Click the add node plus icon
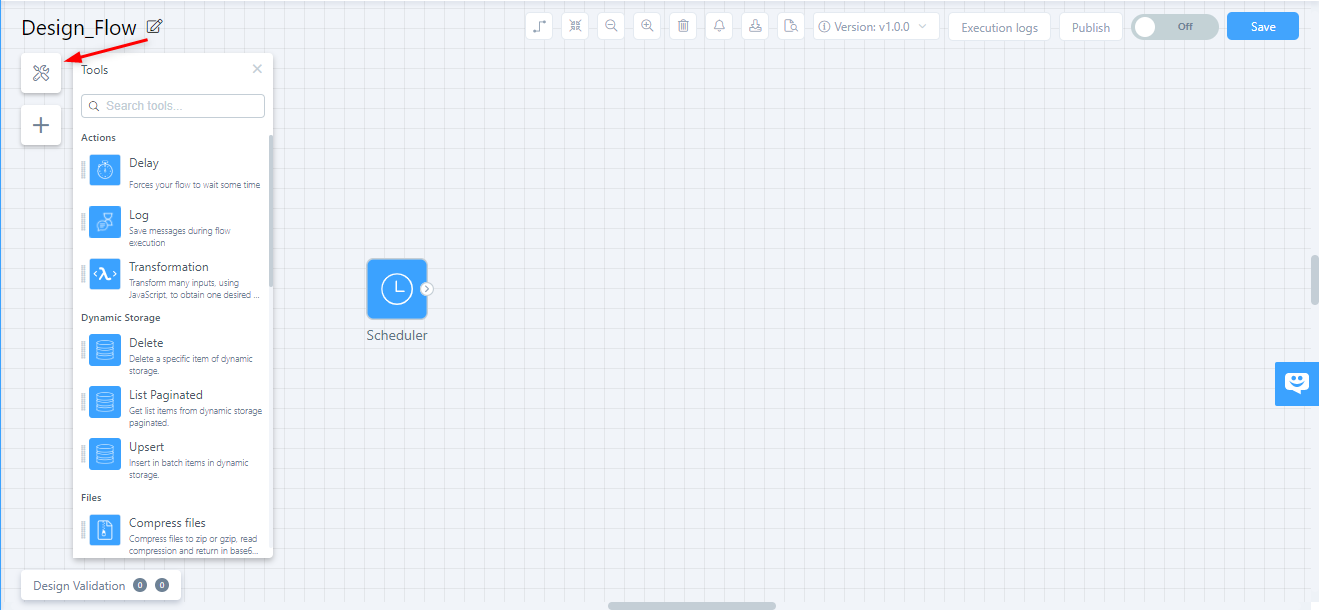1319x610 pixels. [x=41, y=125]
